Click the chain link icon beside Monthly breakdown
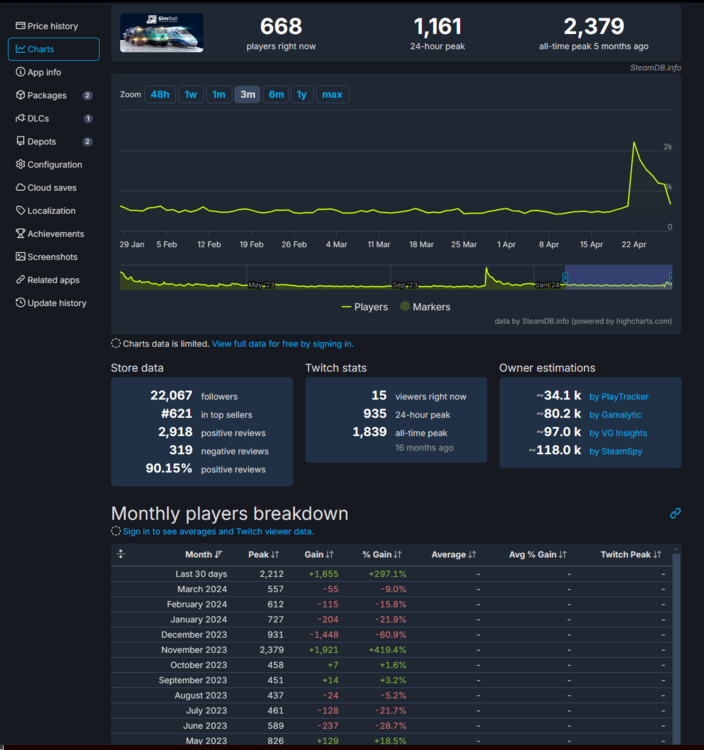The height and width of the screenshot is (750, 704). [x=675, y=513]
